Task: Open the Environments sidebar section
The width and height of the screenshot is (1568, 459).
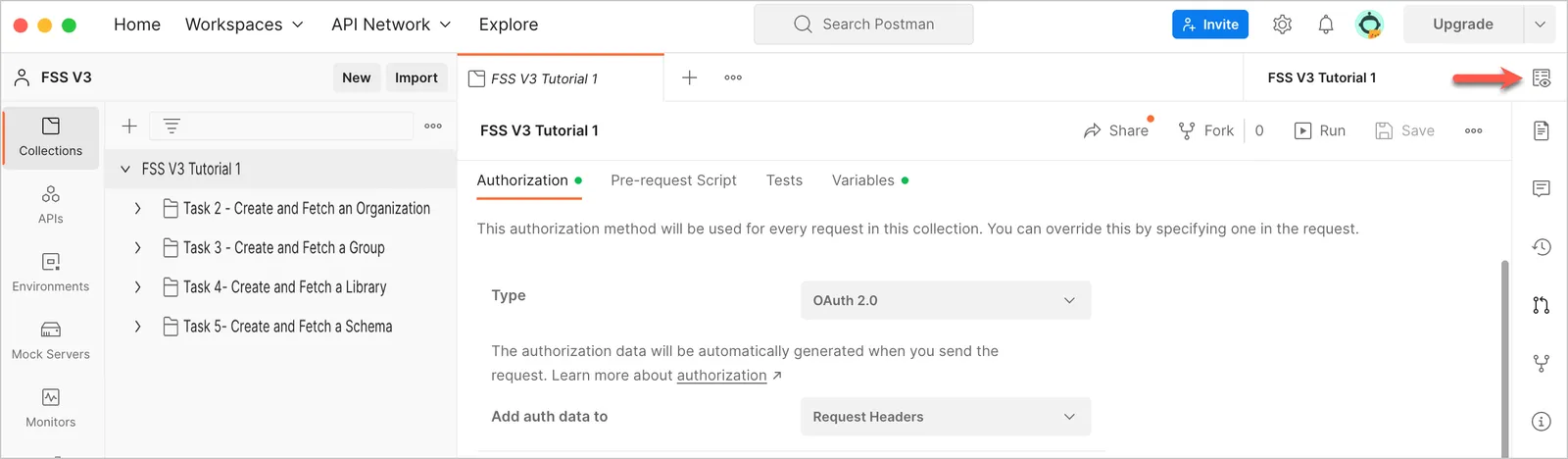Action: point(51,273)
